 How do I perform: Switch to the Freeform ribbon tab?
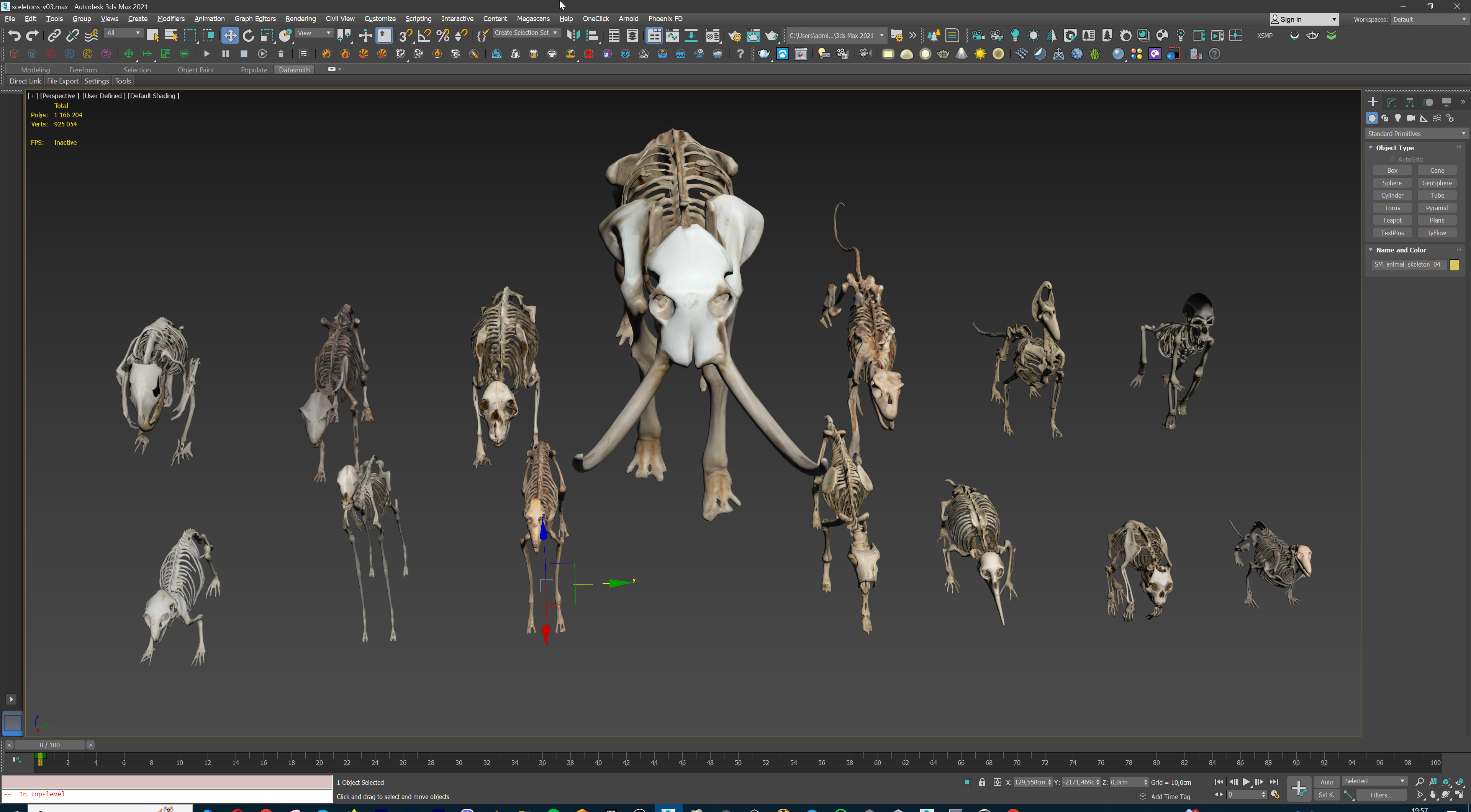[83, 70]
